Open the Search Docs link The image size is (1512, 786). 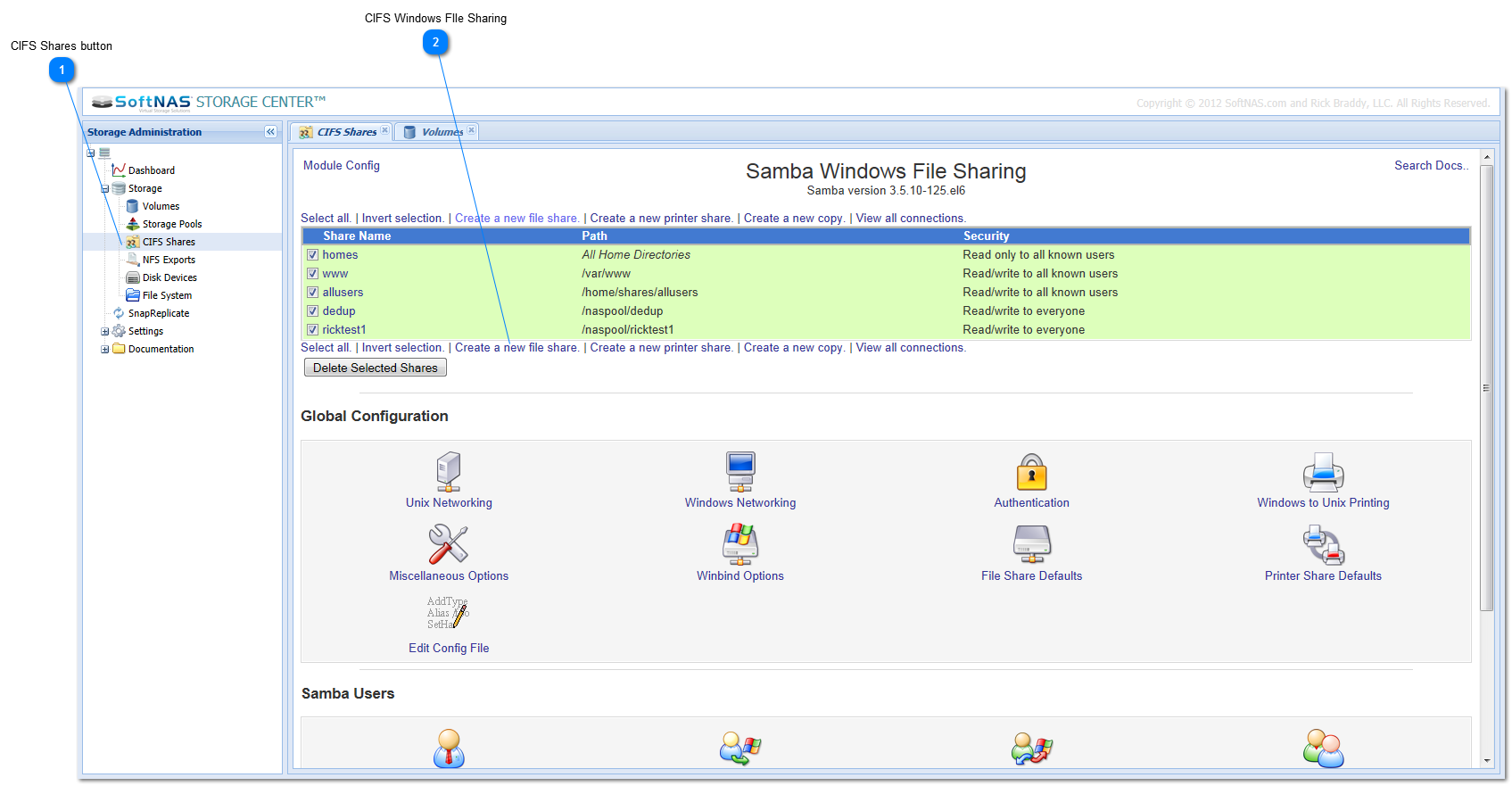(1431, 166)
